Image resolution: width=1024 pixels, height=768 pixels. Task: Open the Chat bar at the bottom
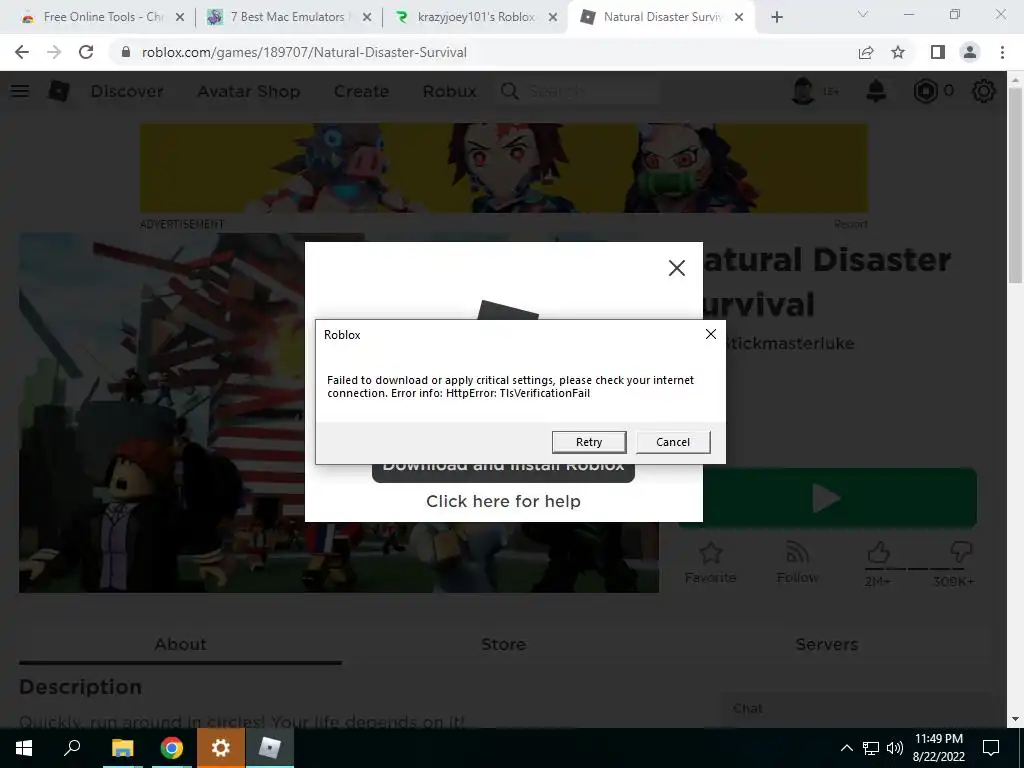856,709
